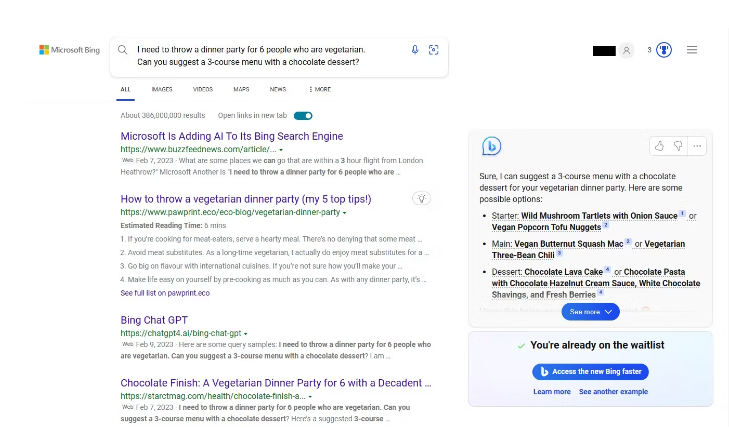The width and height of the screenshot is (729, 428).
Task: Like the chat answer with thumbs up
Action: (659, 146)
